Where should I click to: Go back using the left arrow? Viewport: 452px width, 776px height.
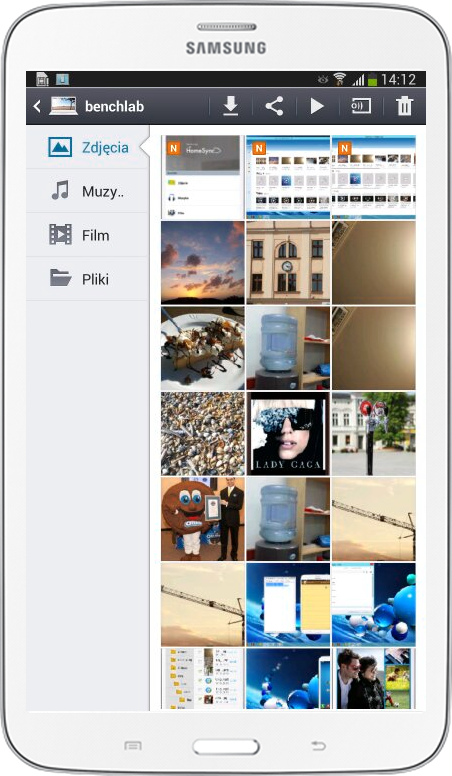37,106
